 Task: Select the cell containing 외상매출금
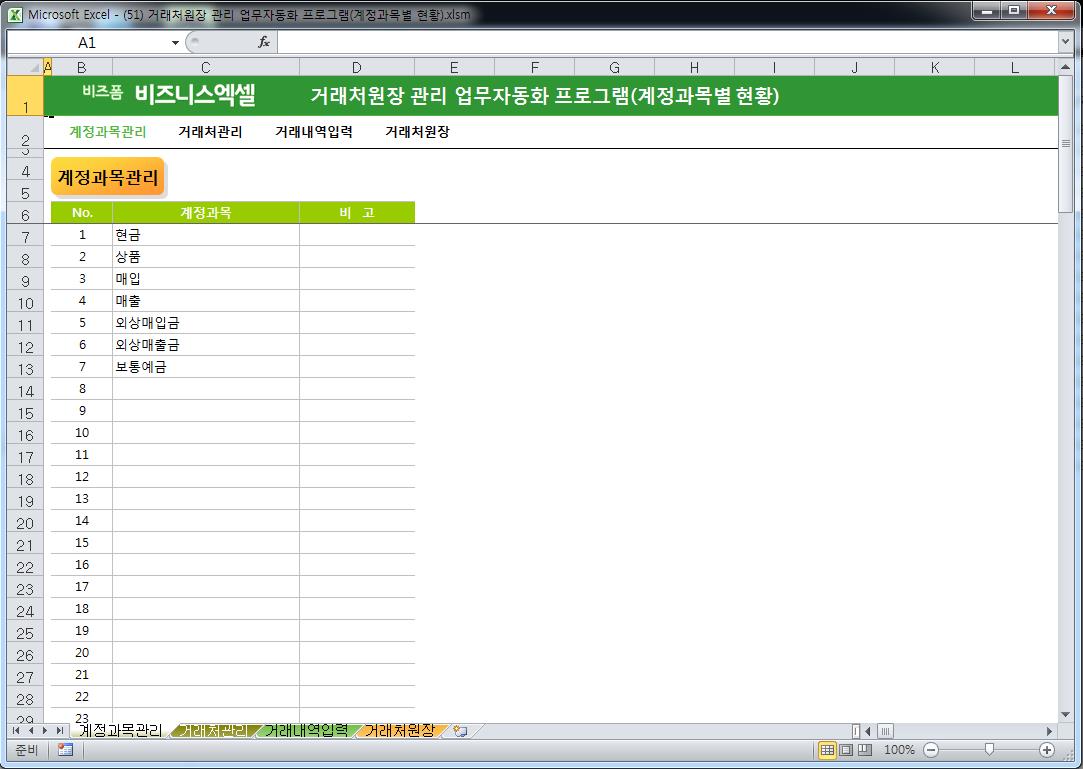coord(206,345)
